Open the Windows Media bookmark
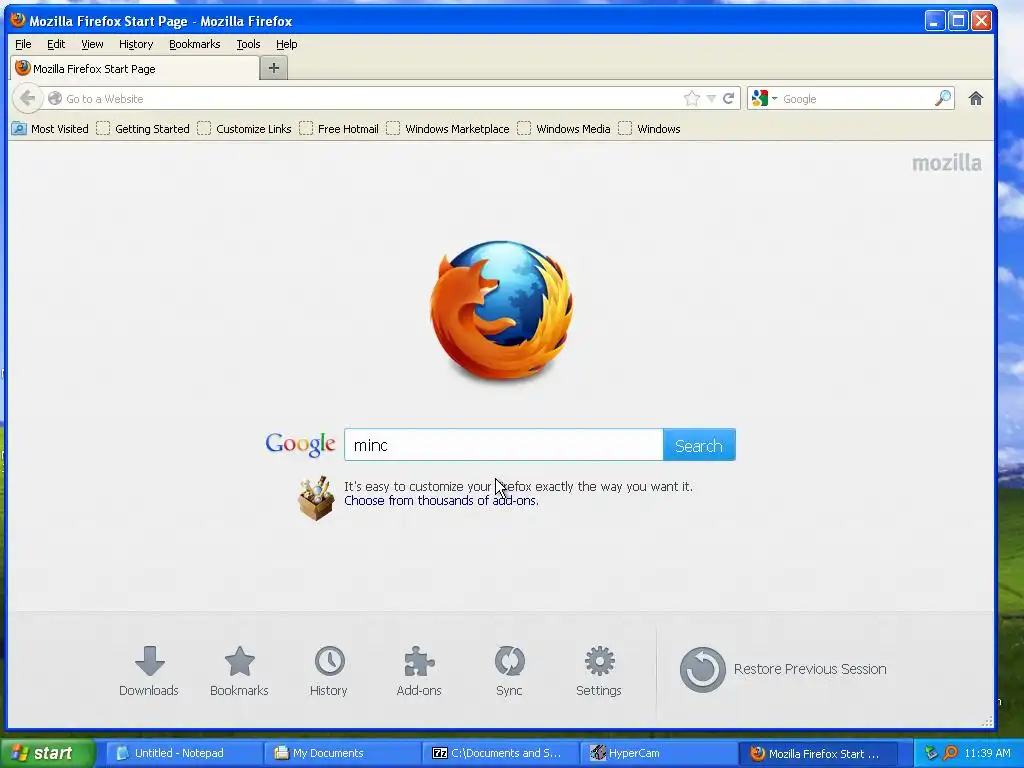This screenshot has height=768, width=1024. pos(564,129)
